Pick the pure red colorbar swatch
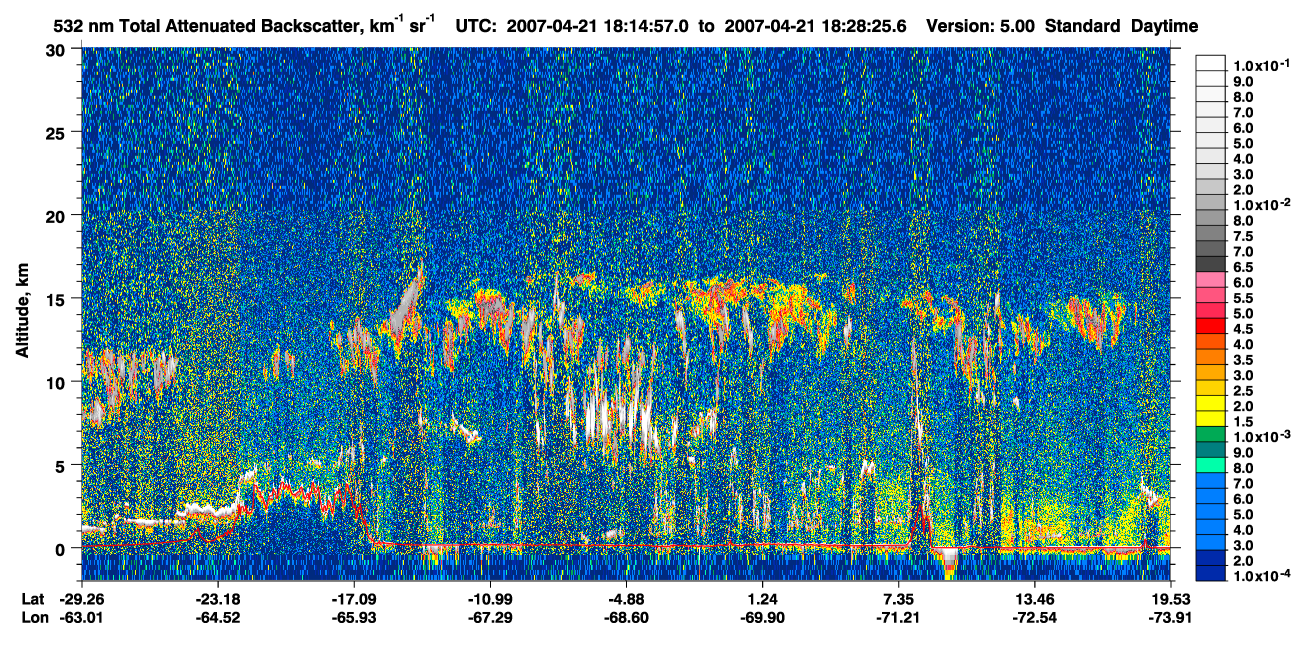The height and width of the screenshot is (667, 1300). 1211,325
